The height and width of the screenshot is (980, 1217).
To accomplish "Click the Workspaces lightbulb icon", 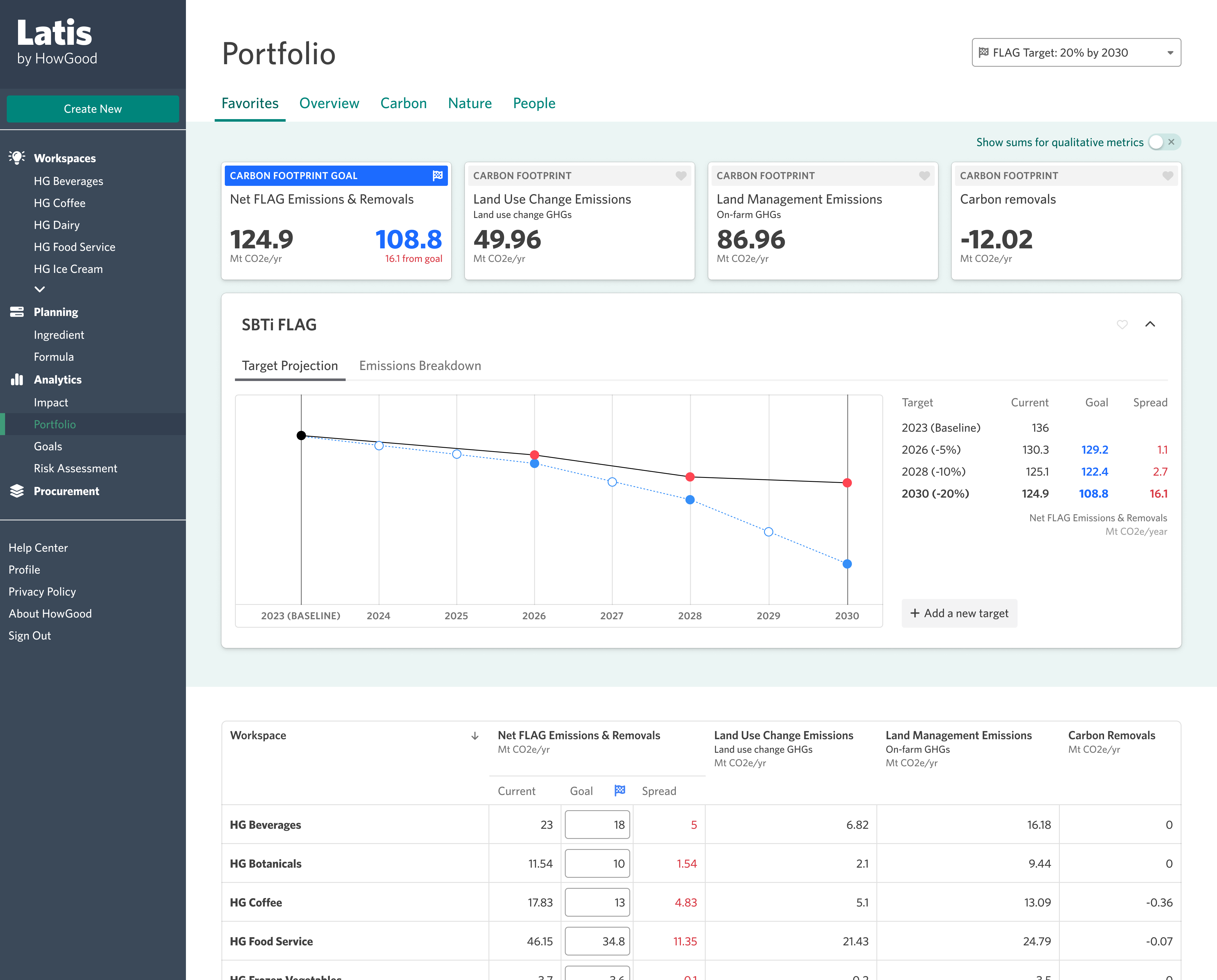I will pyautogui.click(x=17, y=157).
